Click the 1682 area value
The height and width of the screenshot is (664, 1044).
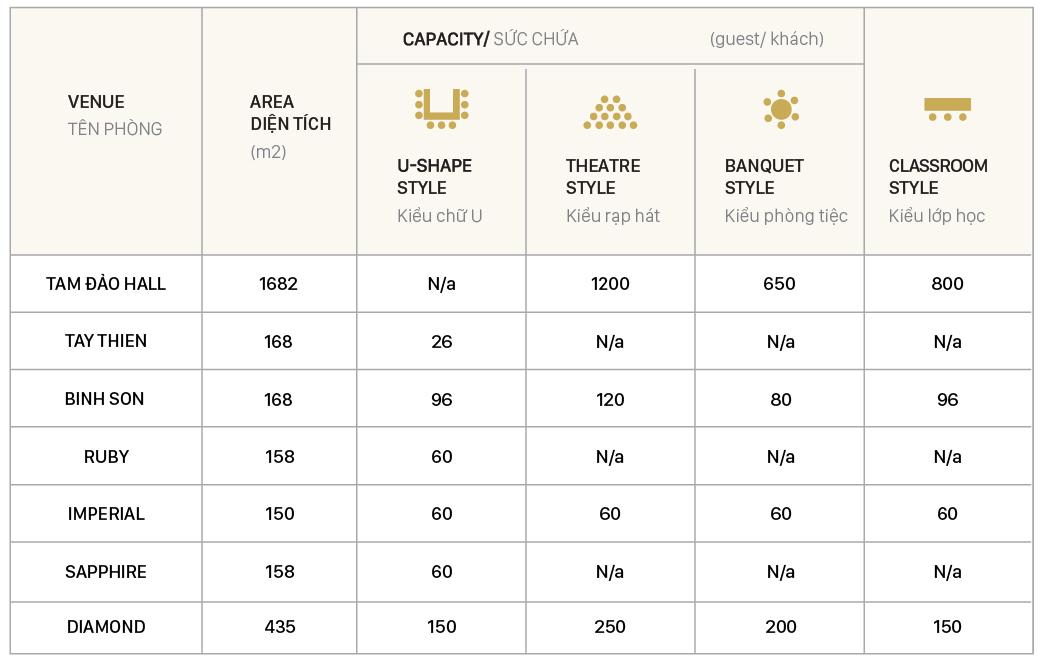(x=278, y=284)
